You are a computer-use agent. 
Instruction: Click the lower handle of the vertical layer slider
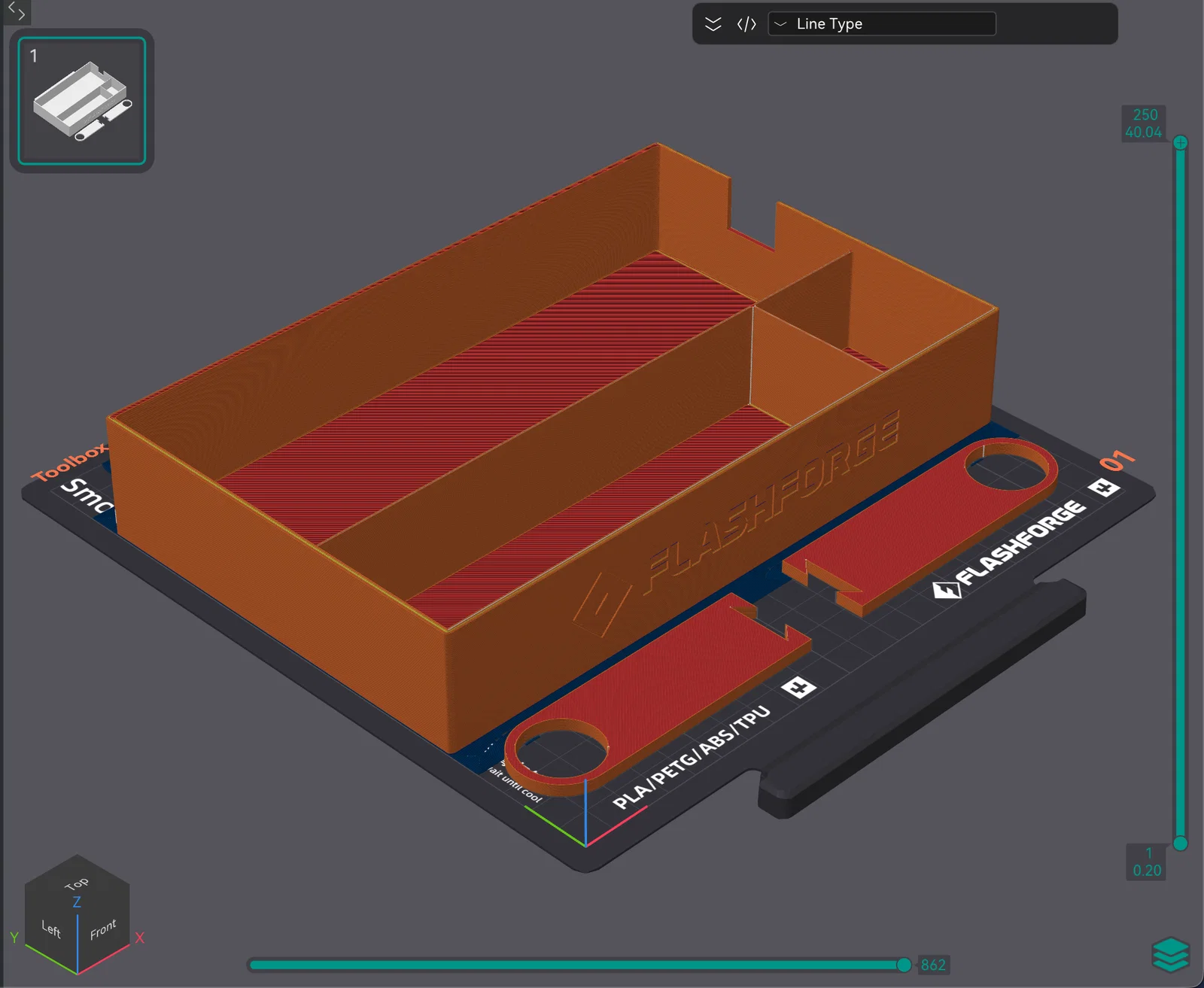[x=1181, y=844]
